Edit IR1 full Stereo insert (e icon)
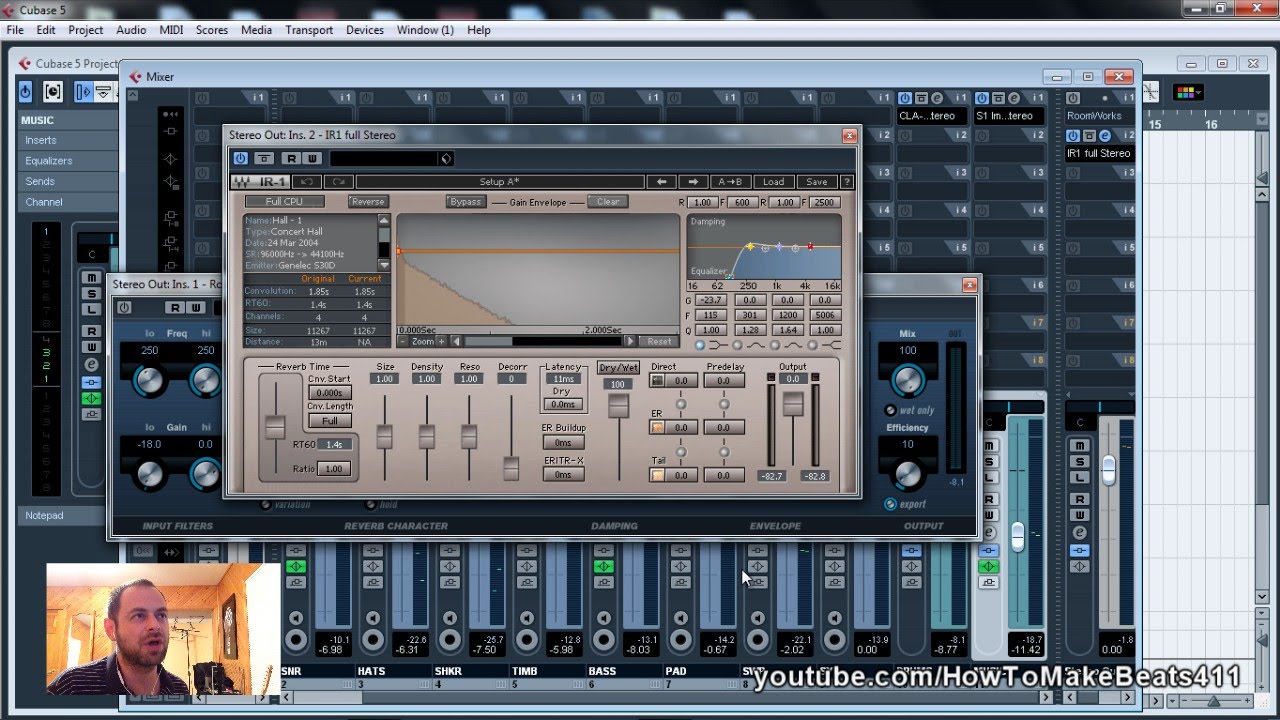 (1105, 136)
